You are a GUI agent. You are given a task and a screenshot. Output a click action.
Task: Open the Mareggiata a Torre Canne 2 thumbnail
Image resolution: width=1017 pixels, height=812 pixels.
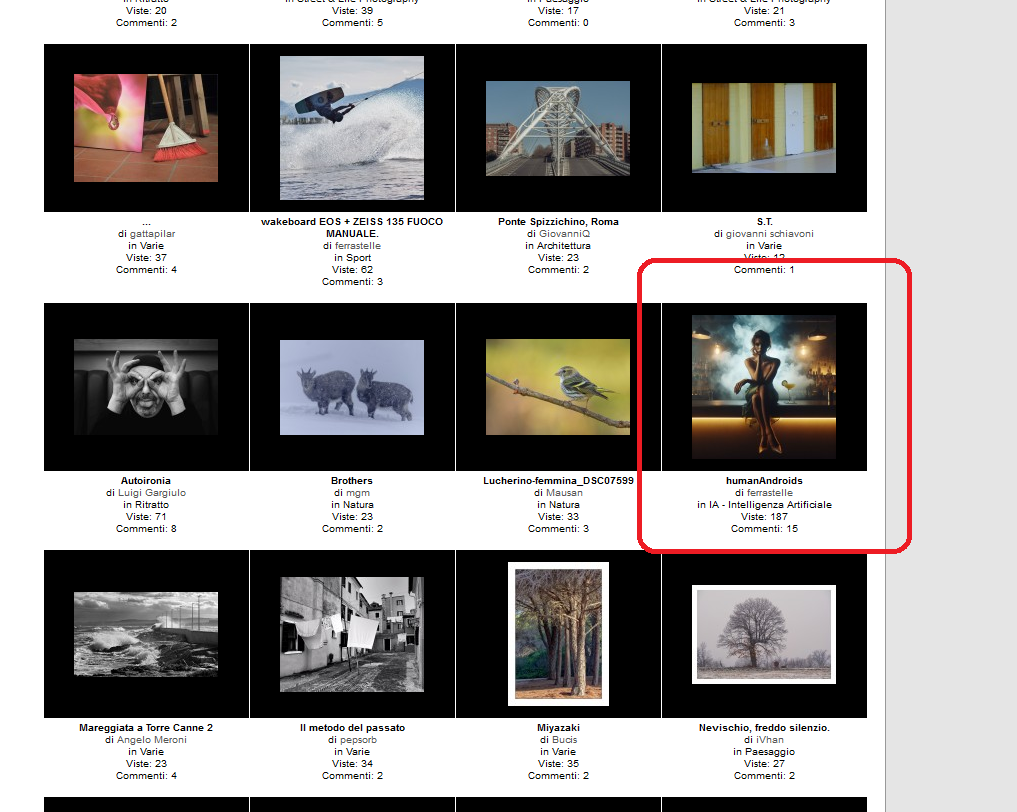pos(146,634)
